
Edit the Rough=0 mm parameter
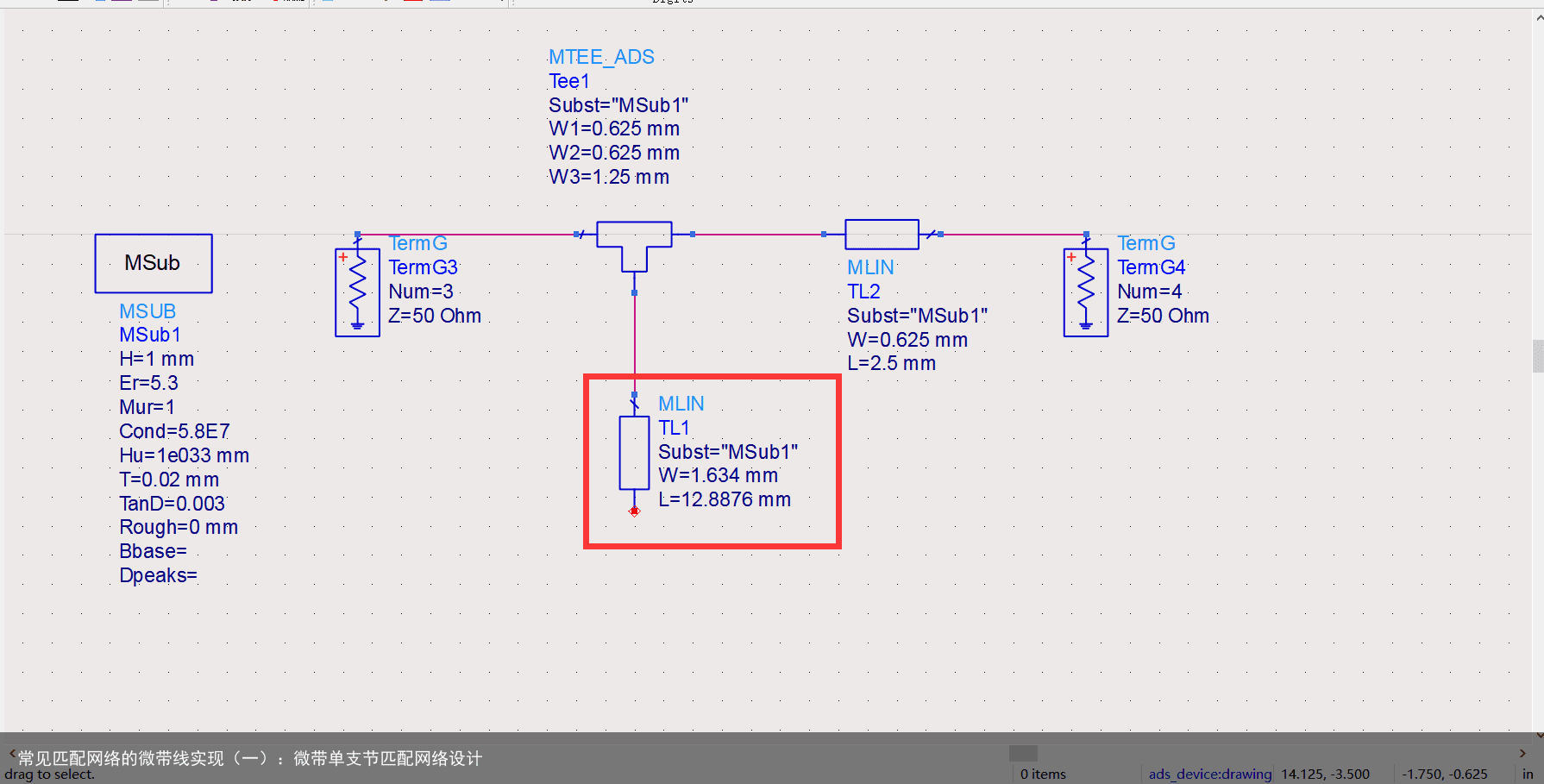179,527
